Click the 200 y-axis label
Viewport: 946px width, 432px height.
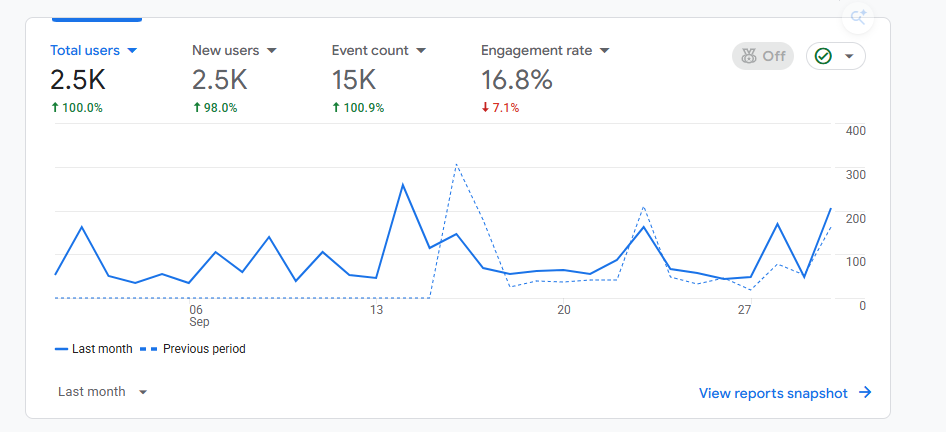(855, 218)
